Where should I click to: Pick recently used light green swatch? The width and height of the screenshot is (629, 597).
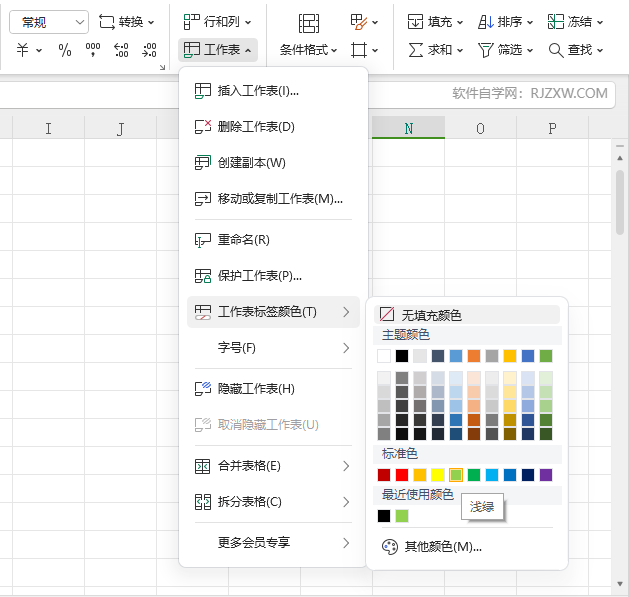pos(402,516)
